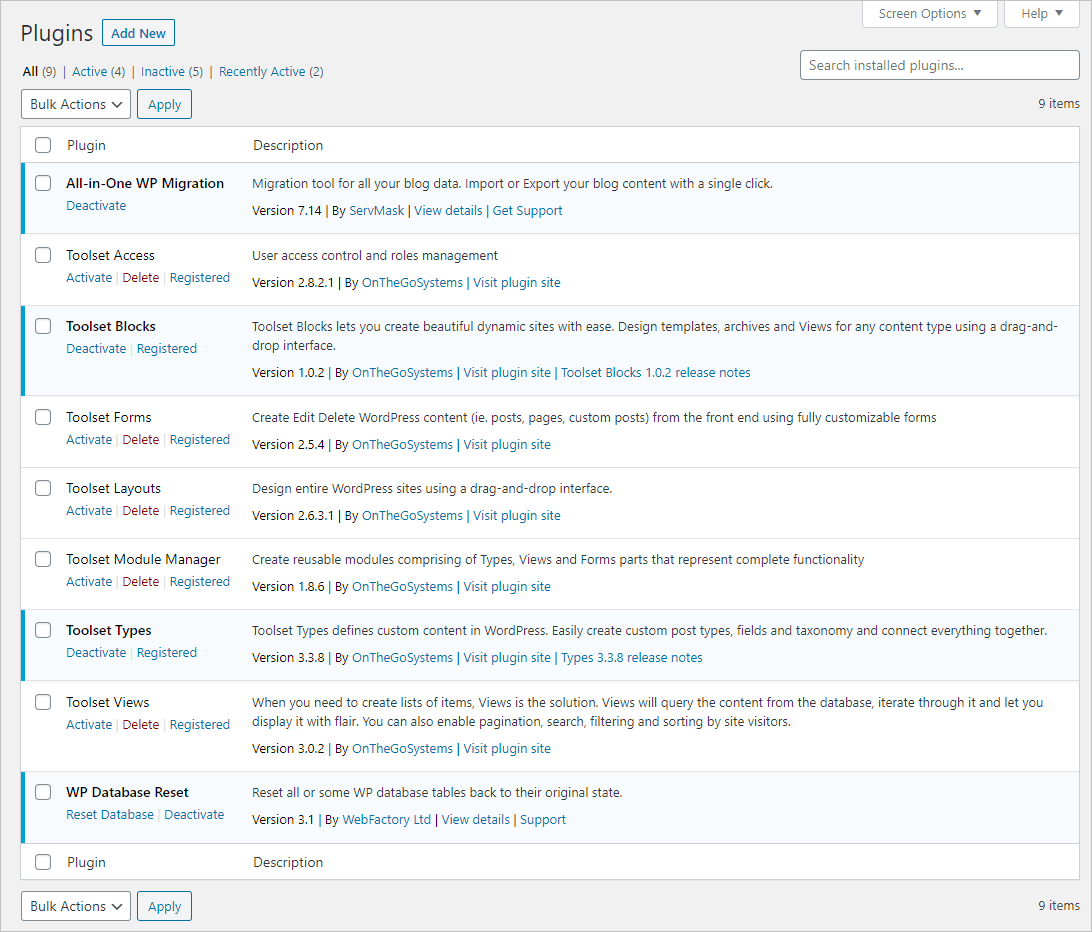Expand the Screen Options panel
This screenshot has width=1092, height=932.
click(x=930, y=14)
